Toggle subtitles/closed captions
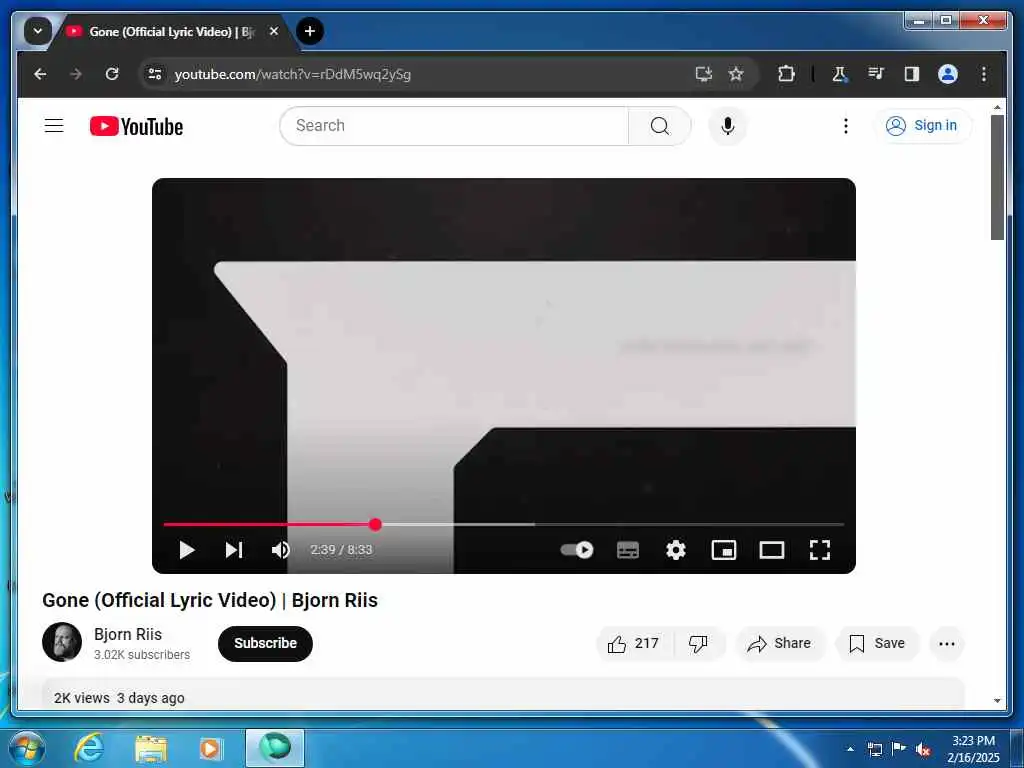Viewport: 1024px width, 768px height. coord(628,550)
